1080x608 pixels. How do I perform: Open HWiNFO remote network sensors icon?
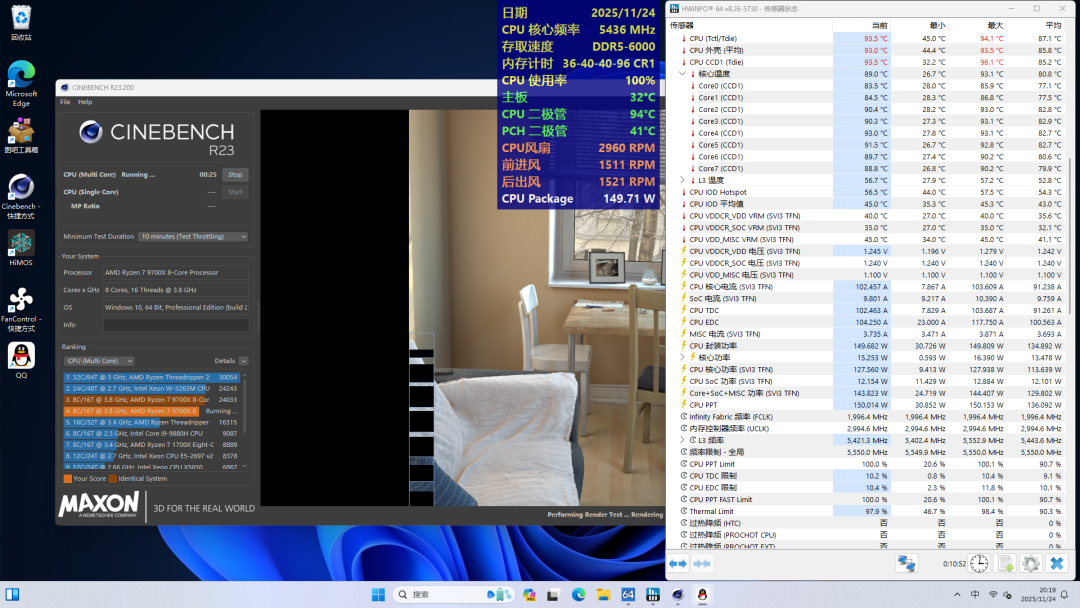coord(906,563)
